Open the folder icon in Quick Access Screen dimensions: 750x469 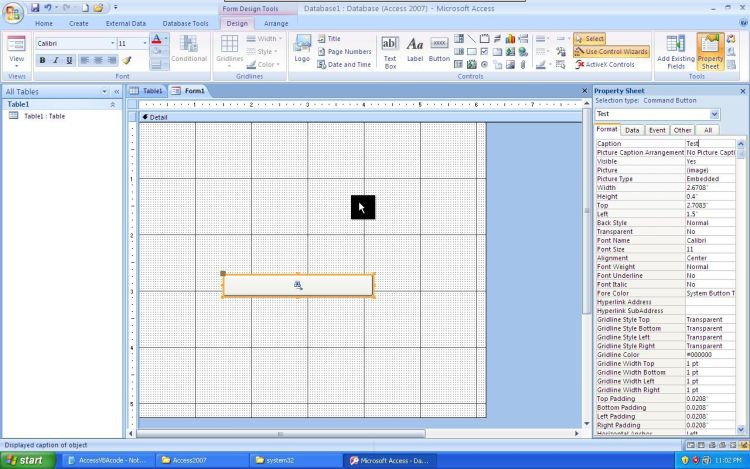coord(98,8)
